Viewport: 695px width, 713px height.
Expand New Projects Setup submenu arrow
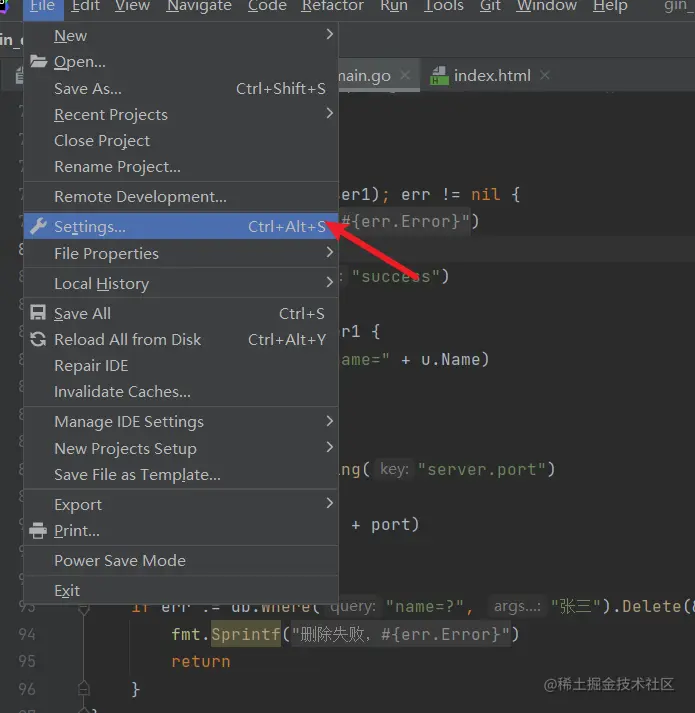[330, 447]
